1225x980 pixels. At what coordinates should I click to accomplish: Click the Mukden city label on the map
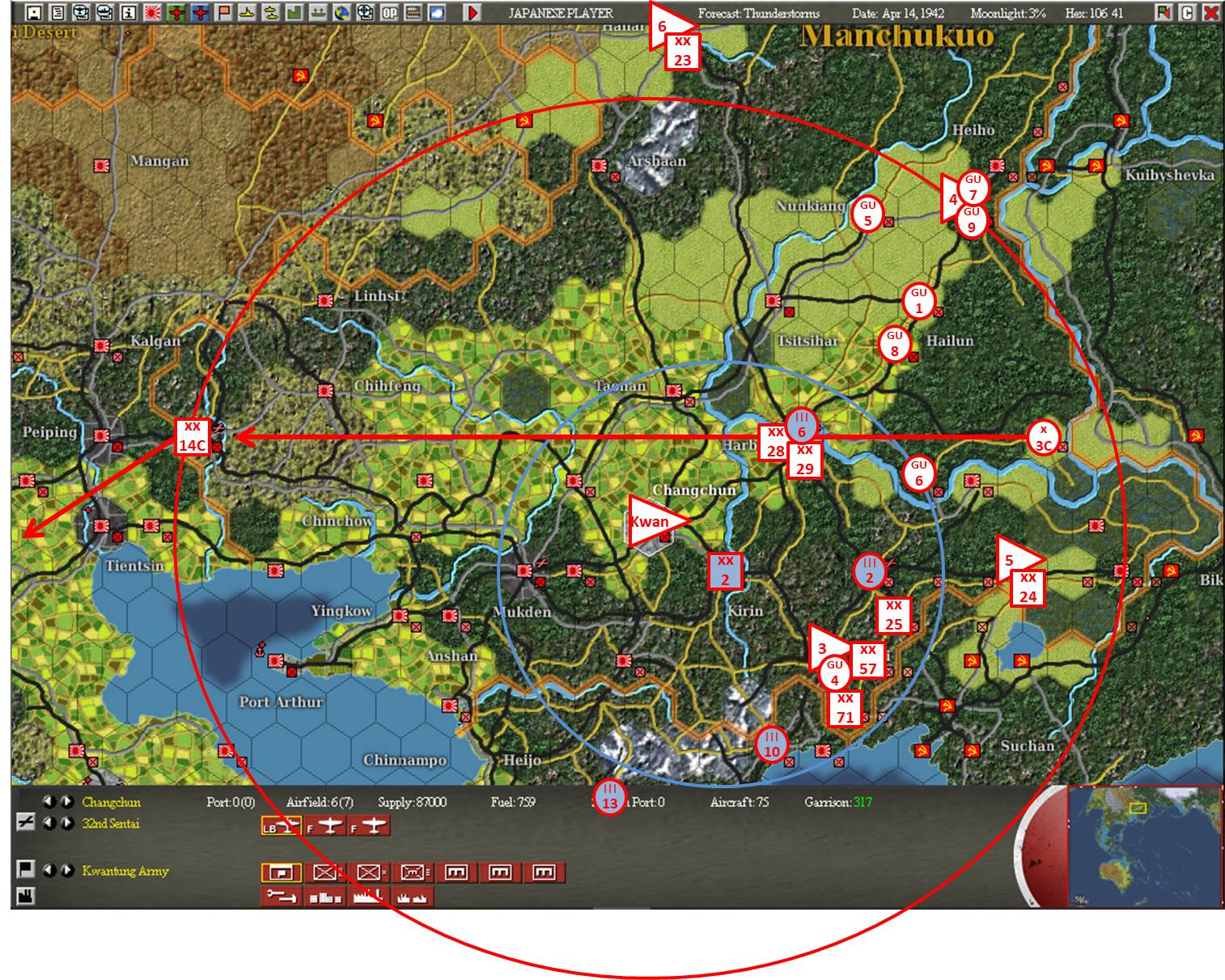(523, 612)
